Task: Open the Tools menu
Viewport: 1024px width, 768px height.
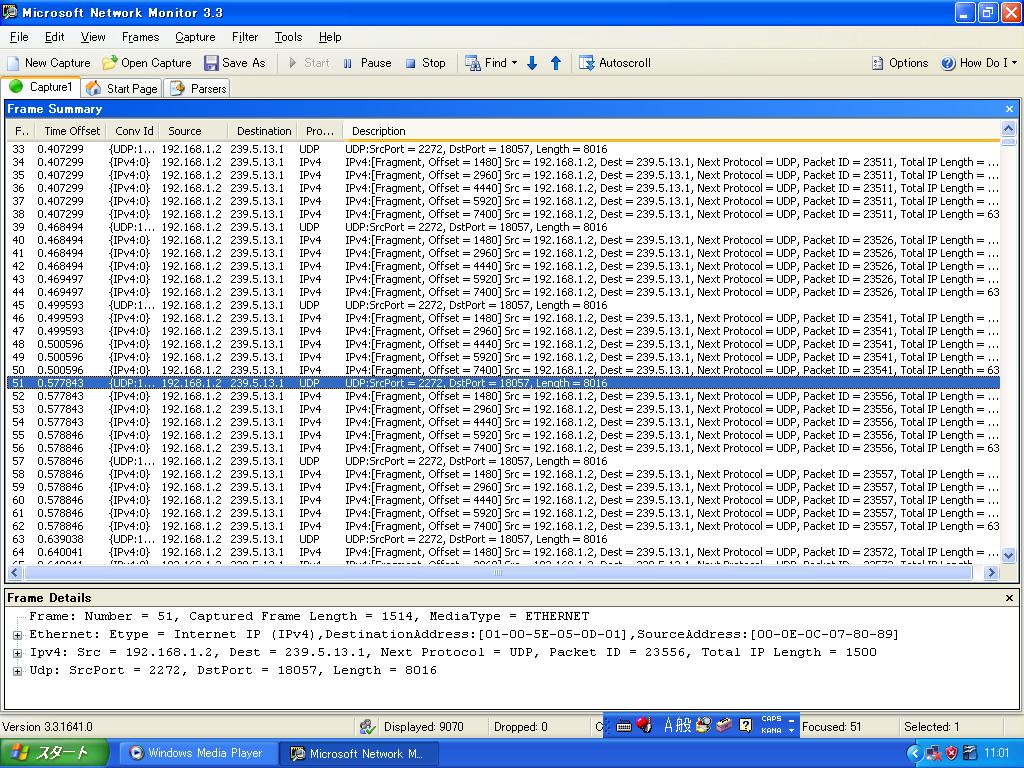Action: (x=288, y=37)
